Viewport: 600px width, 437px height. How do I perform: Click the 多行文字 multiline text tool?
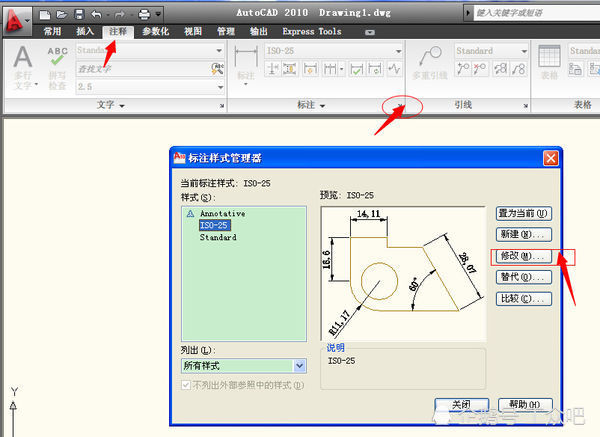[x=23, y=67]
